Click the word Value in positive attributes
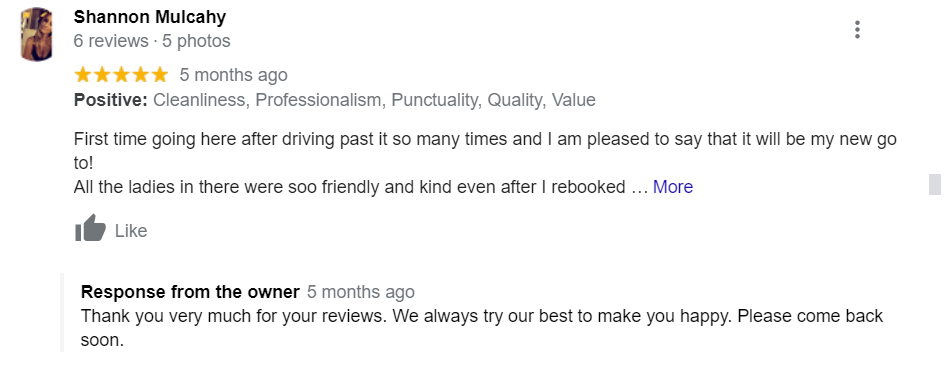This screenshot has width=950, height=369. tap(573, 100)
